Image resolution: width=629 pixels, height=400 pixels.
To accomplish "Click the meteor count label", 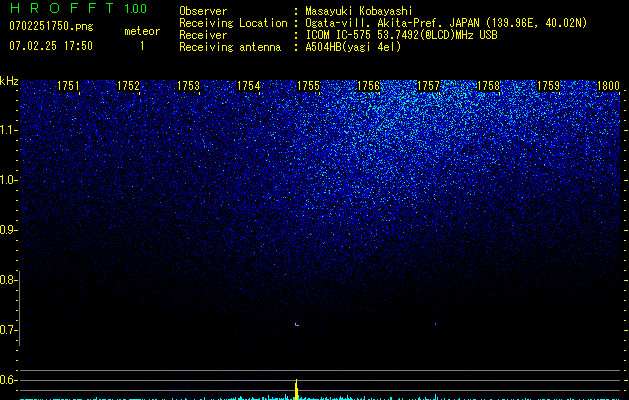I will (142, 31).
